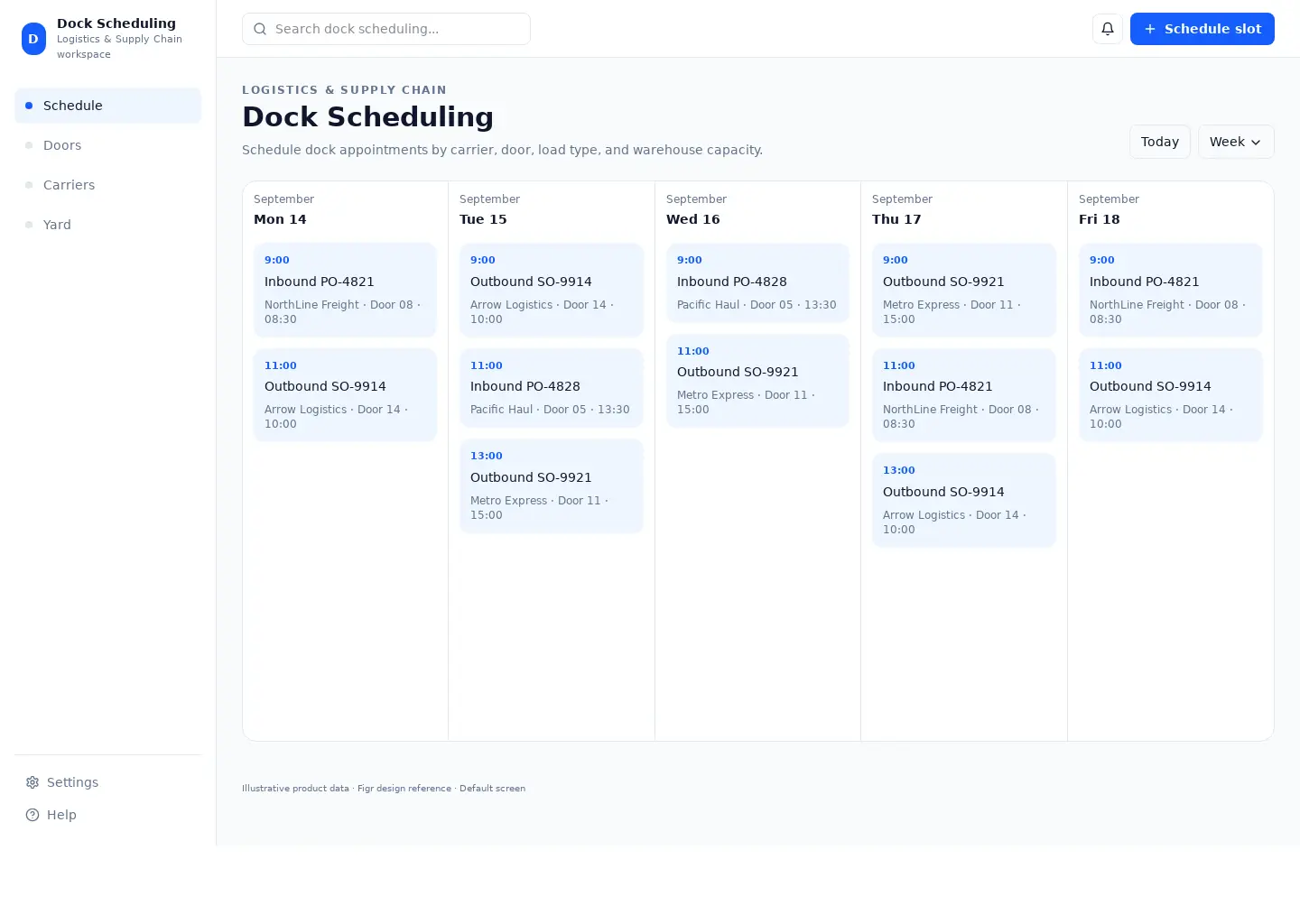Select Friday's 11:00 Outbound SO-9914 card
1300x924 pixels.
tap(1171, 394)
